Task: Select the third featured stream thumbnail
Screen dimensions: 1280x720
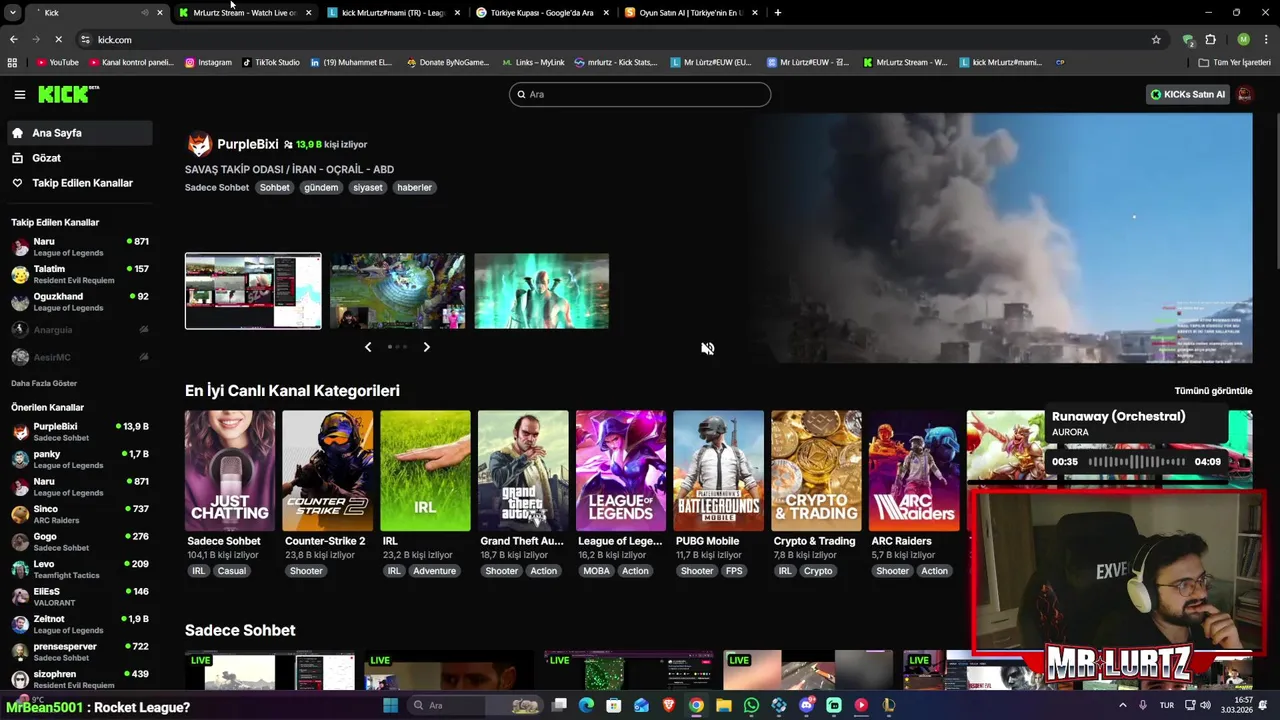Action: tap(541, 291)
